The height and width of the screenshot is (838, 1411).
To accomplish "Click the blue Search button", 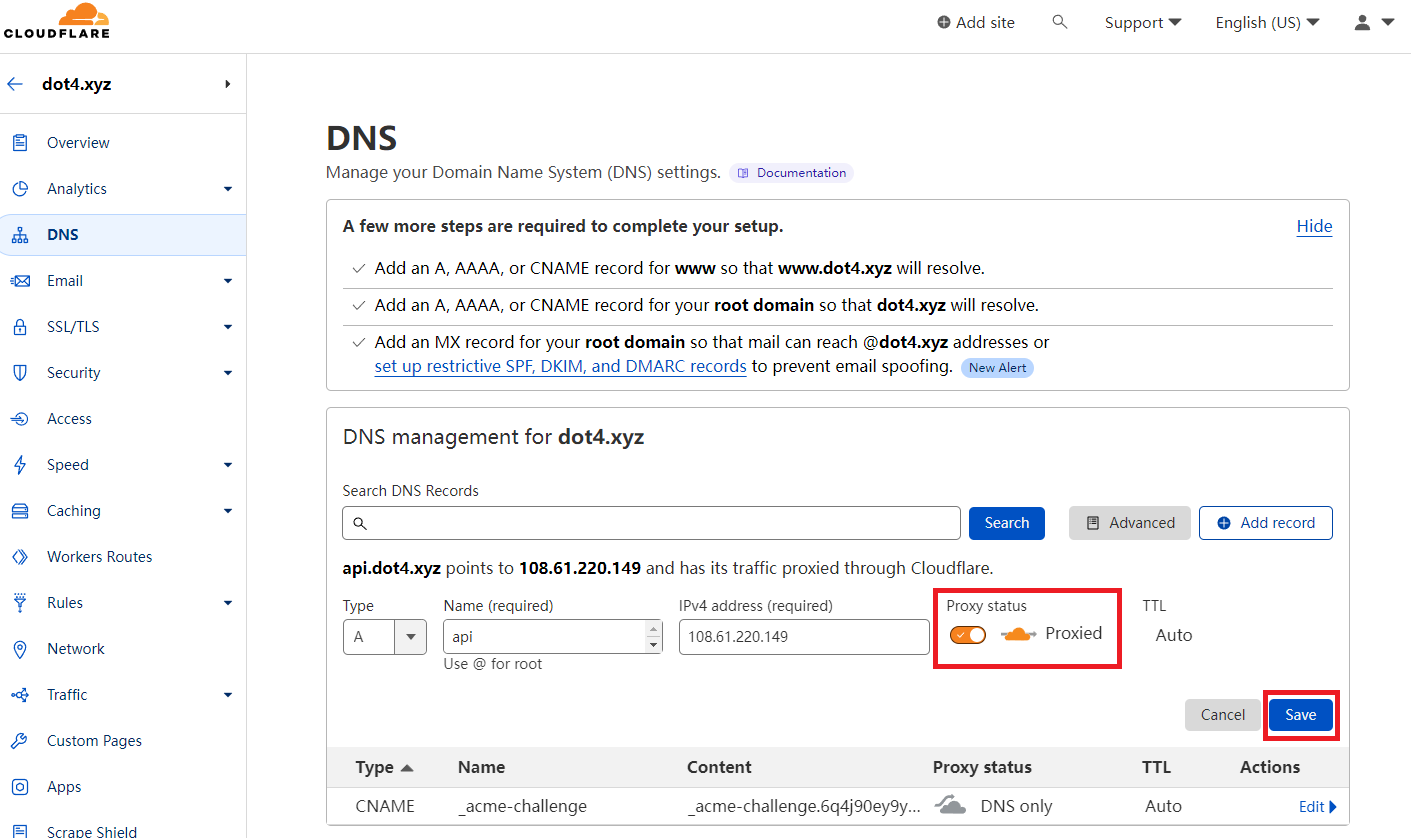I will click(1007, 523).
